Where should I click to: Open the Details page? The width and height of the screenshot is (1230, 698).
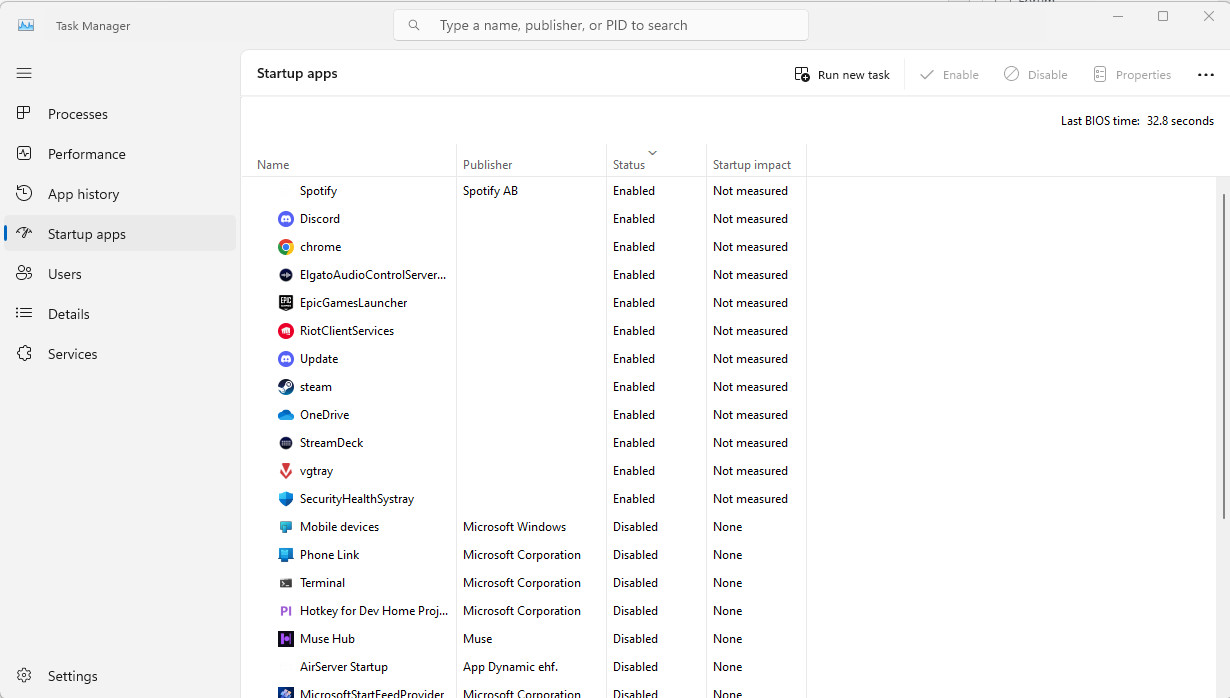(120, 314)
